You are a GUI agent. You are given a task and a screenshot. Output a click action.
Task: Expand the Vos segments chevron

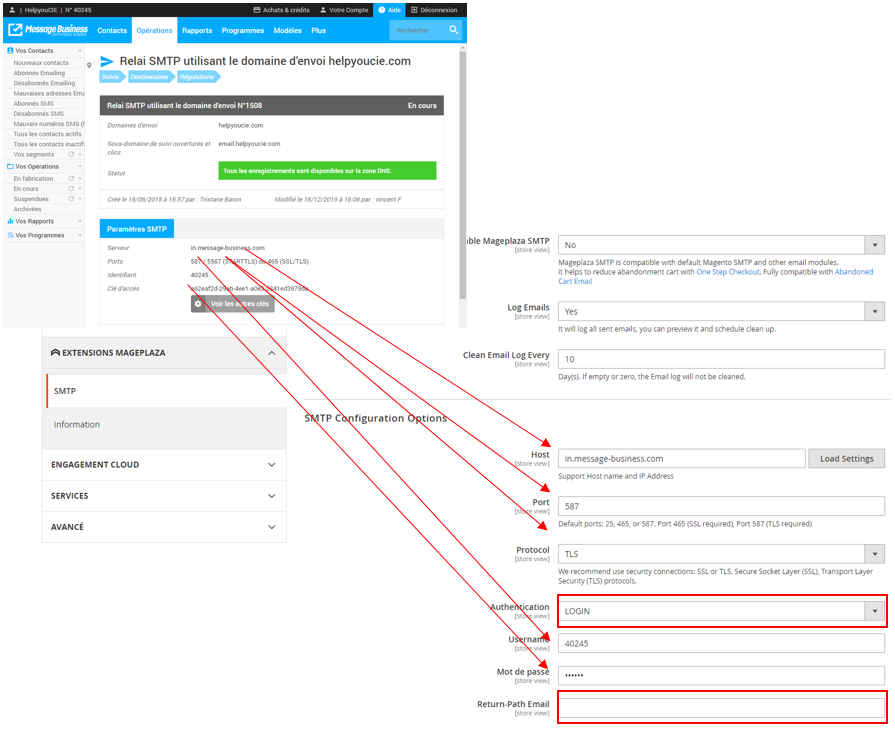[x=80, y=154]
